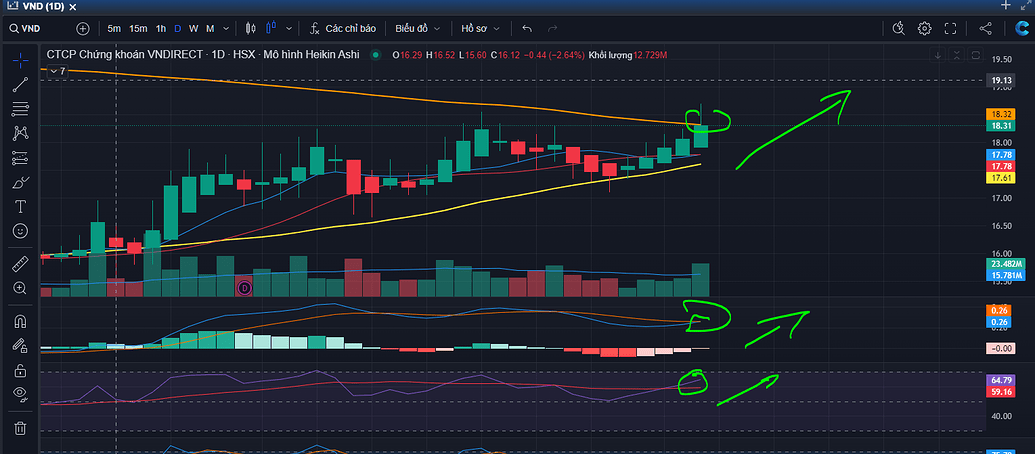Expand the timeframe interval dropdown arrow

coord(226,28)
